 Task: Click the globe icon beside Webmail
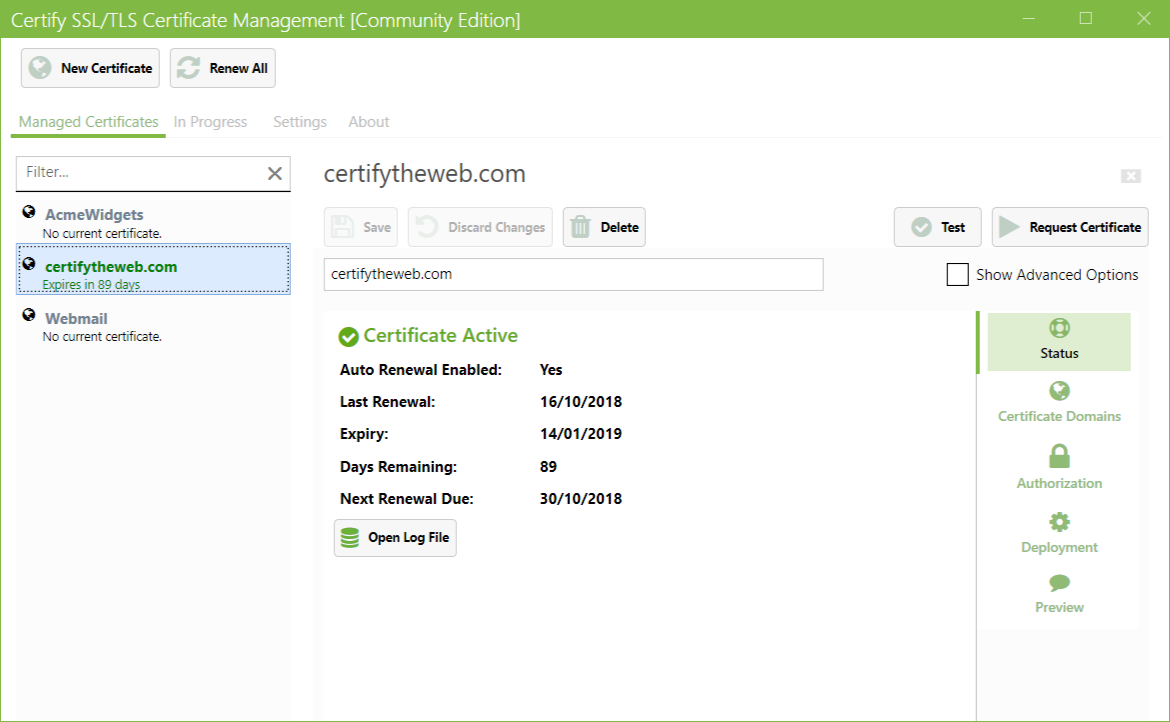28,315
